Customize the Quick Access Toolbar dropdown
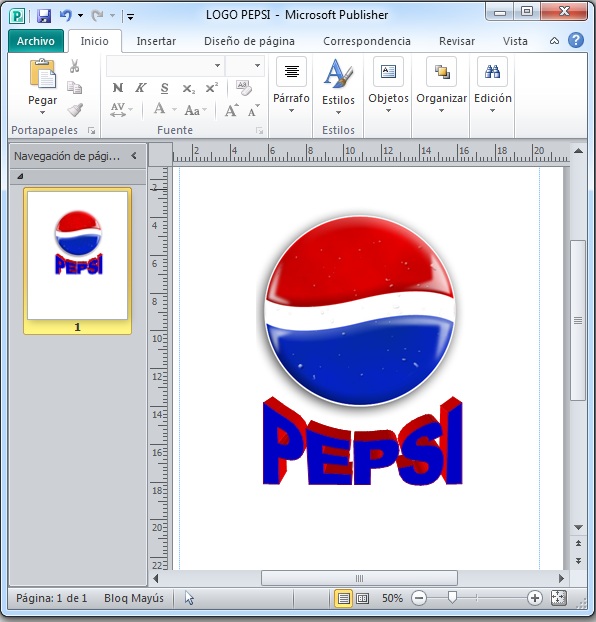596x622 pixels. pos(130,17)
